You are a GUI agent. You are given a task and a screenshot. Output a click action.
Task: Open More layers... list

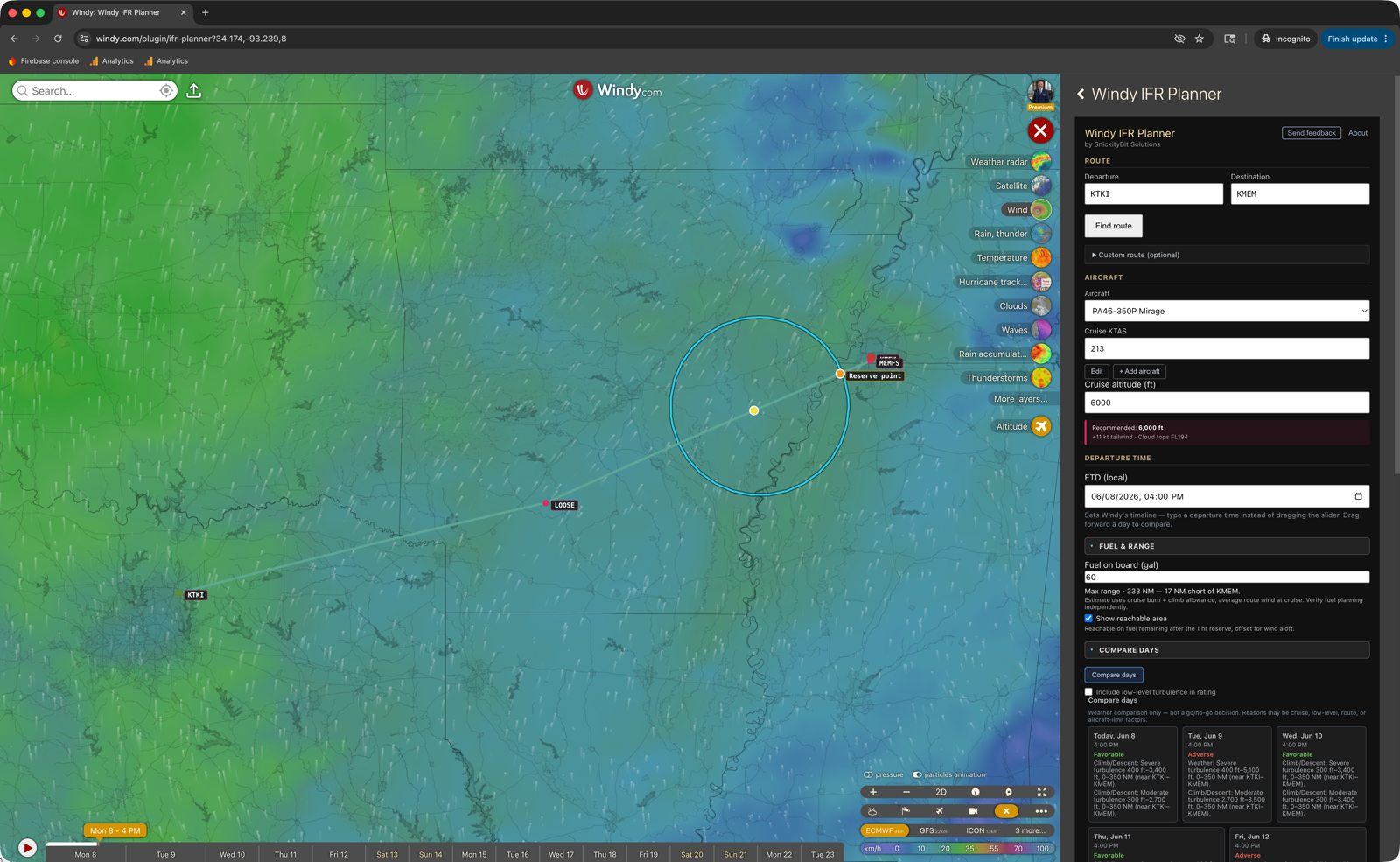click(1020, 399)
